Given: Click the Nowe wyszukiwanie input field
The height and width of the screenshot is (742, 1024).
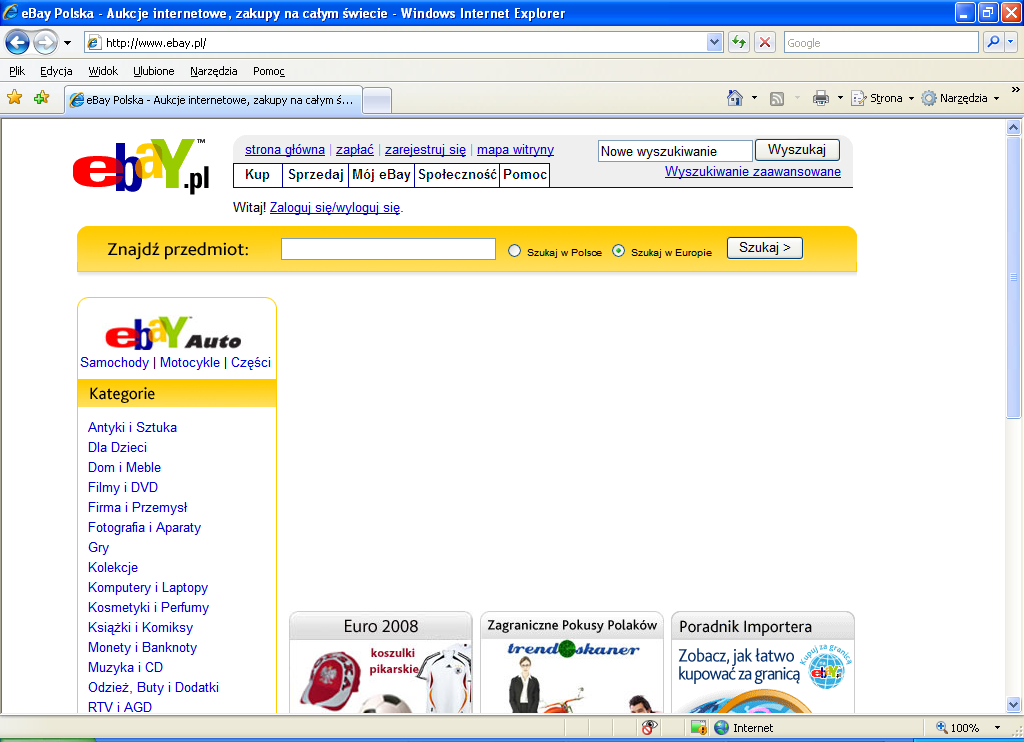Looking at the screenshot, I should click(675, 151).
